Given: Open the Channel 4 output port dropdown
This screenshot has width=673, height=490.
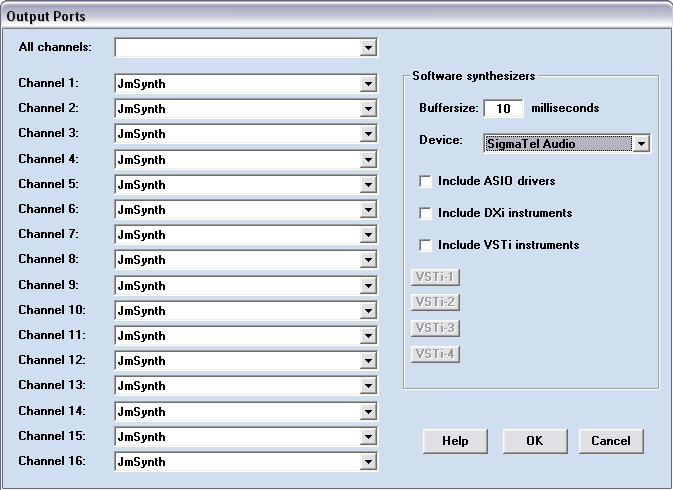Looking at the screenshot, I should 246,160.
